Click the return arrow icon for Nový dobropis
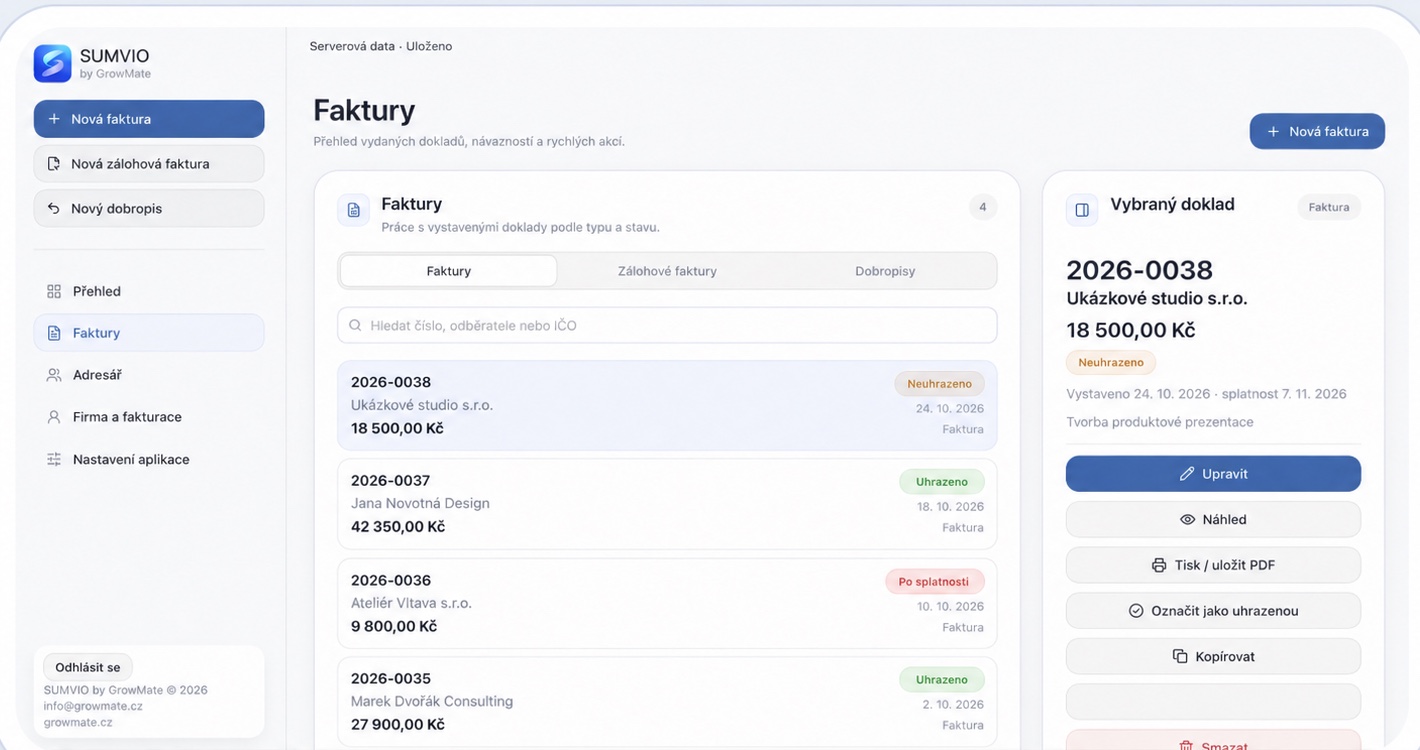 (54, 209)
